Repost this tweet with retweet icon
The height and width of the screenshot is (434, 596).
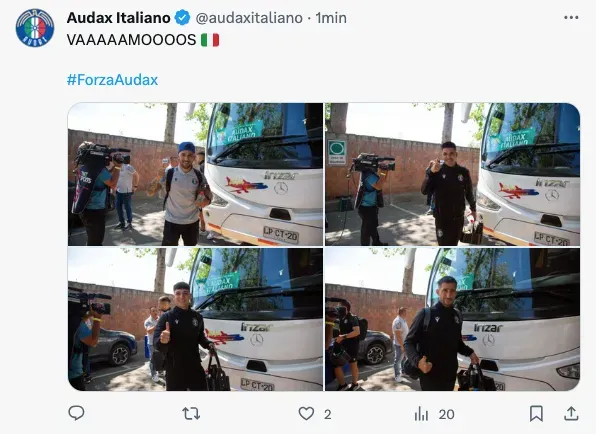click(x=191, y=413)
